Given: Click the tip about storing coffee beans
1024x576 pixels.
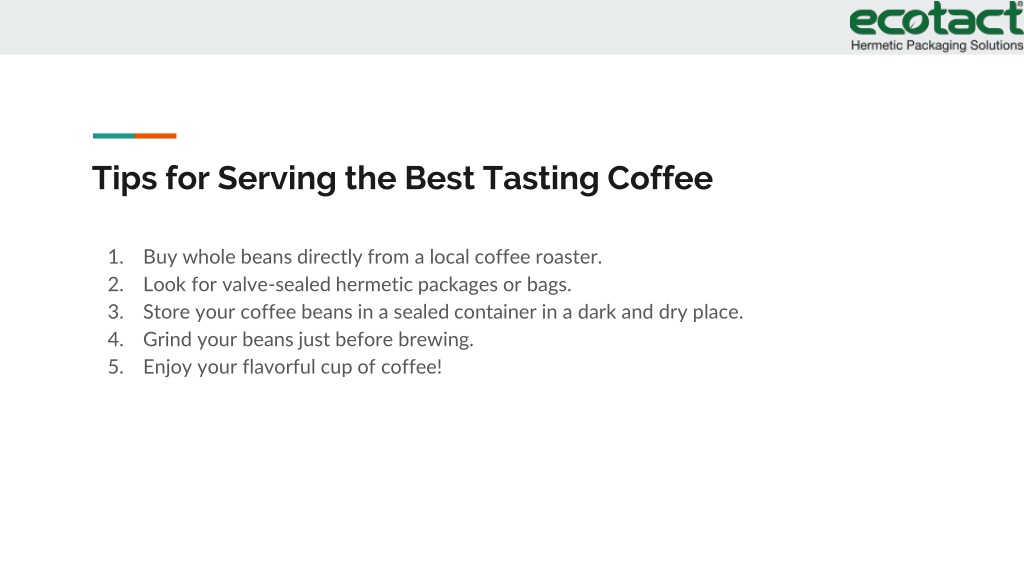Looking at the screenshot, I should pos(443,312).
